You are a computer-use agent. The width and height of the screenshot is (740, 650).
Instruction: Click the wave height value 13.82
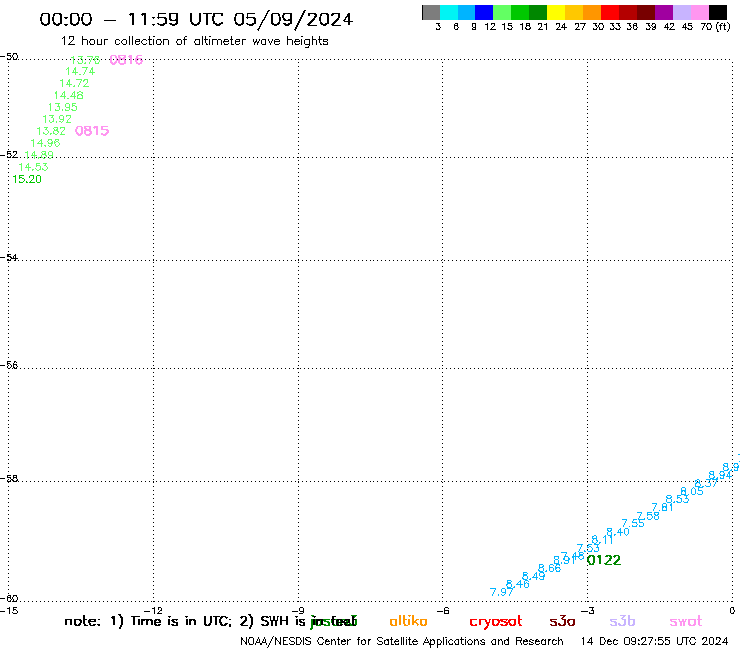51,131
